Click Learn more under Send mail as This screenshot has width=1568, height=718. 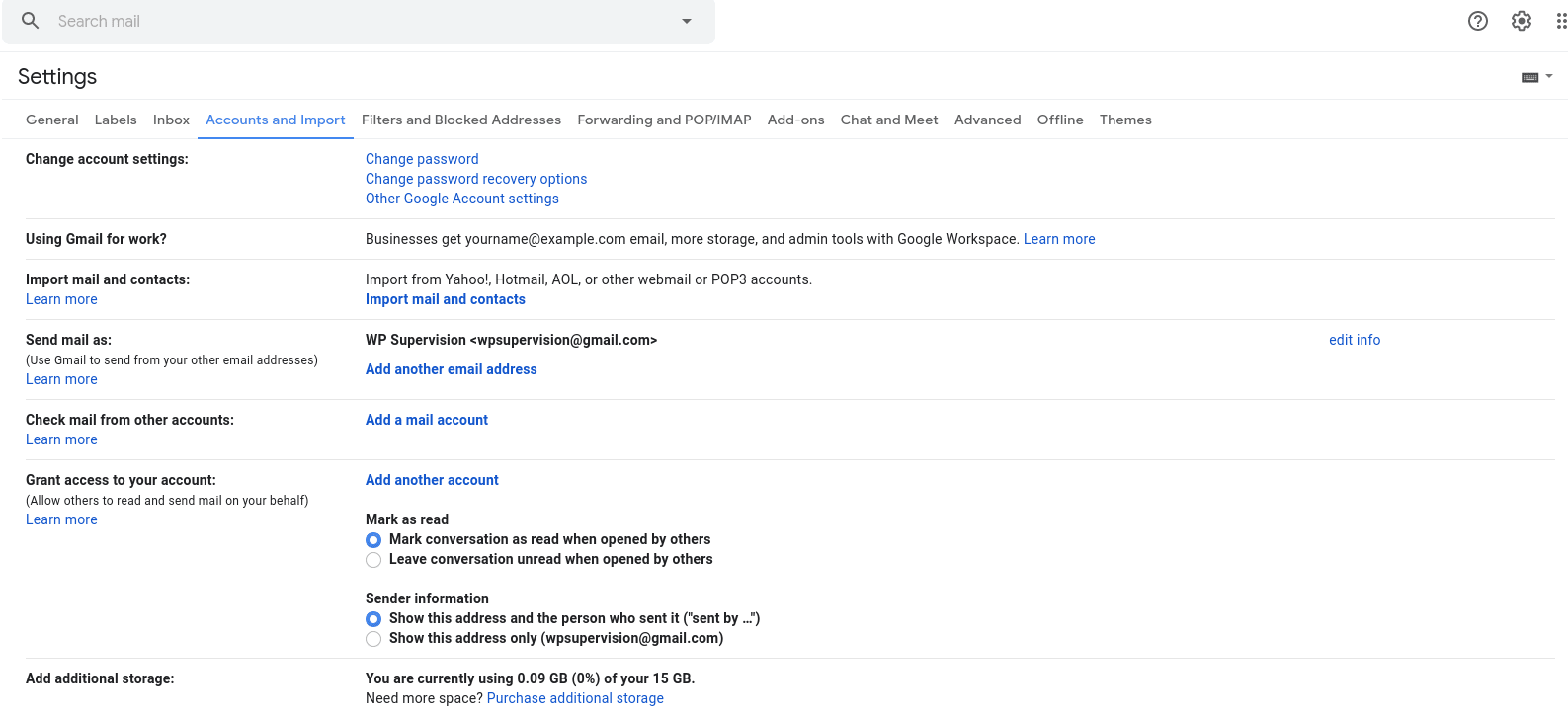pyautogui.click(x=61, y=379)
